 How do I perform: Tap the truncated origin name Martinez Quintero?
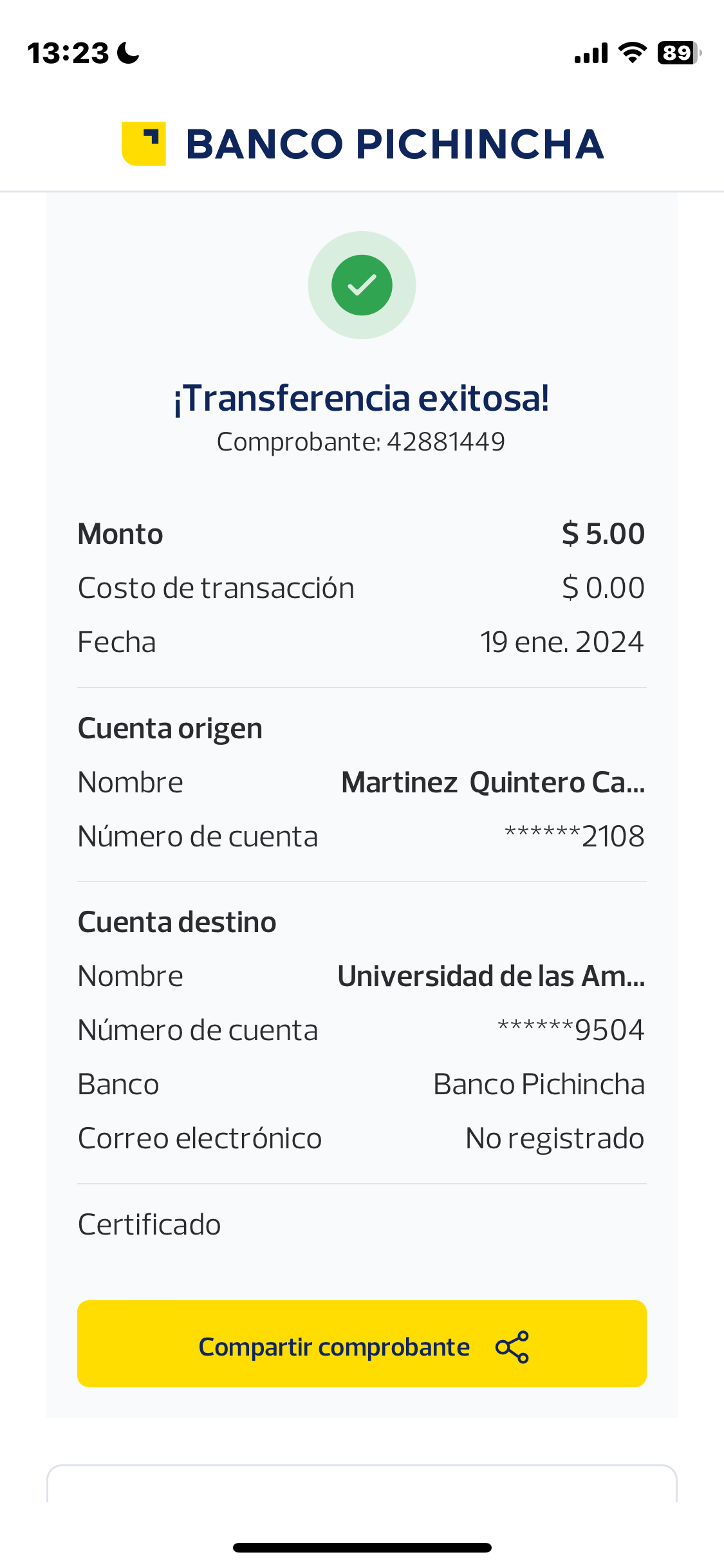point(492,783)
